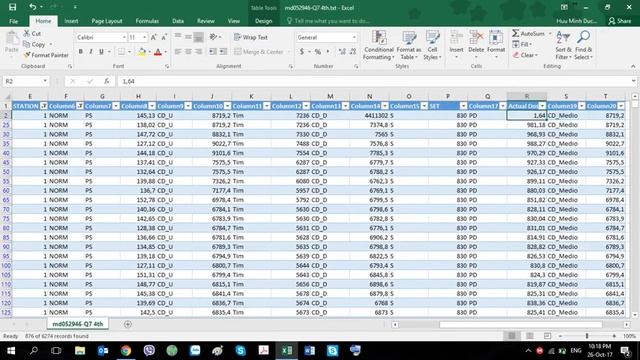
Task: Open the SET column filter dropdown
Action: pyautogui.click(x=463, y=106)
